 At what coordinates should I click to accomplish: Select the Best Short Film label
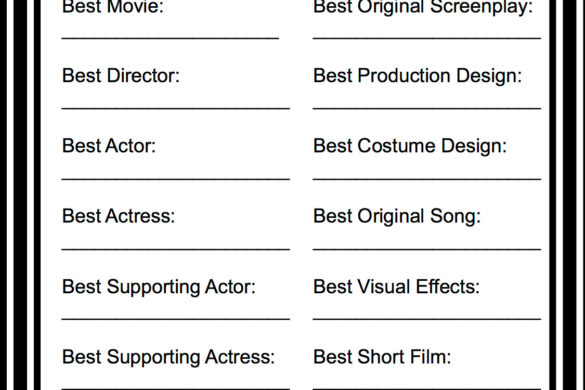[x=382, y=356]
